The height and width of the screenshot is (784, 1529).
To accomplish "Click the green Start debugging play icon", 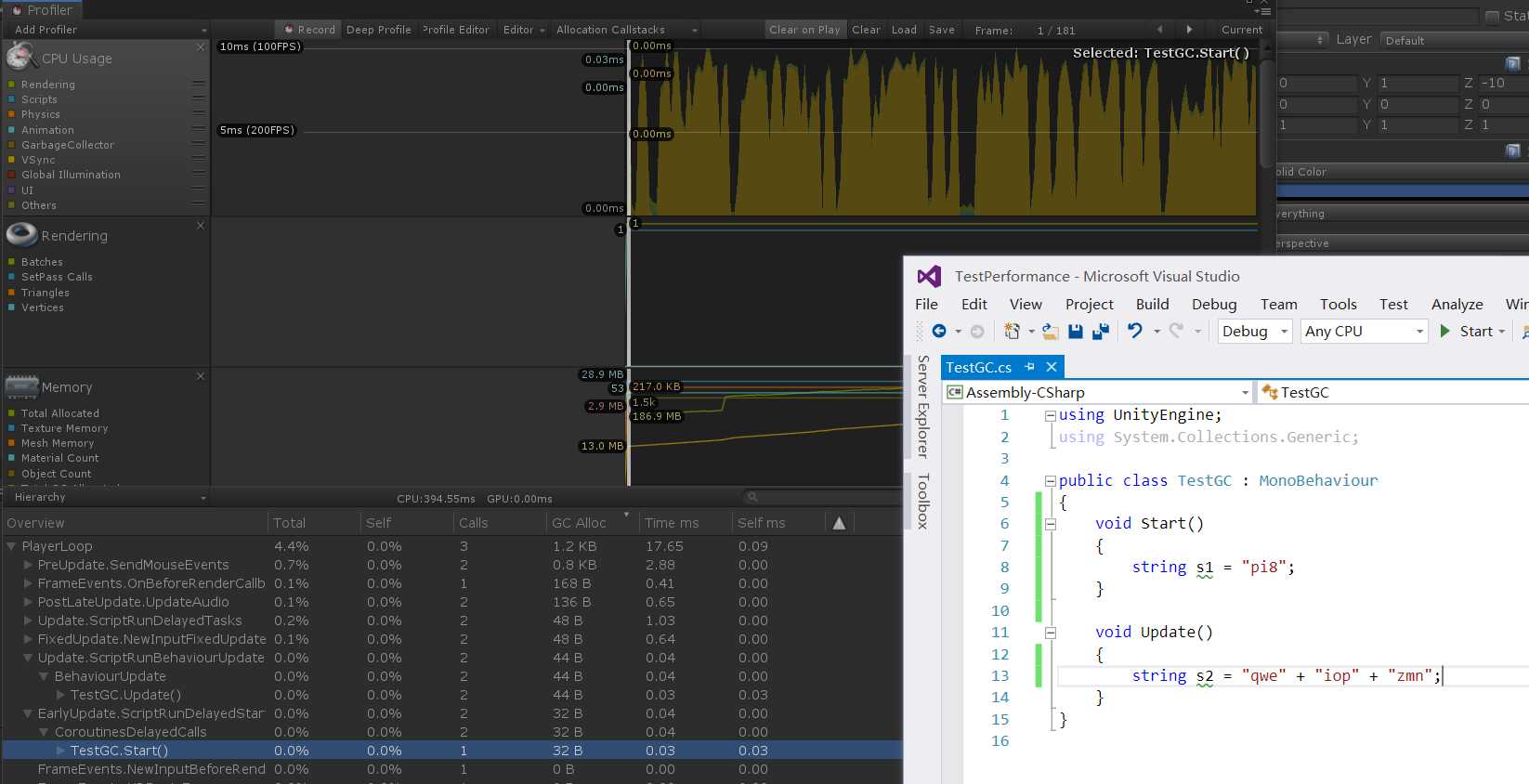I will click(1444, 332).
